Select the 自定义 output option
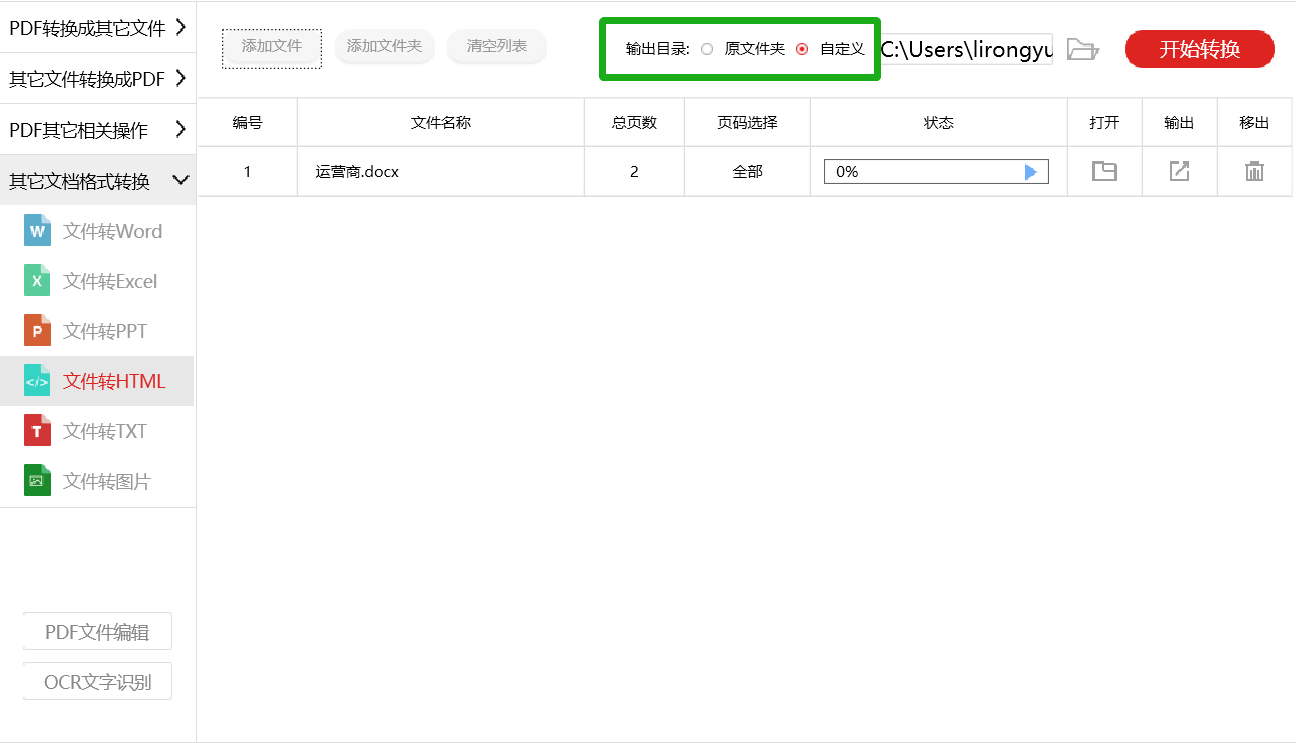Image resolution: width=1296 pixels, height=743 pixels. pyautogui.click(x=805, y=48)
